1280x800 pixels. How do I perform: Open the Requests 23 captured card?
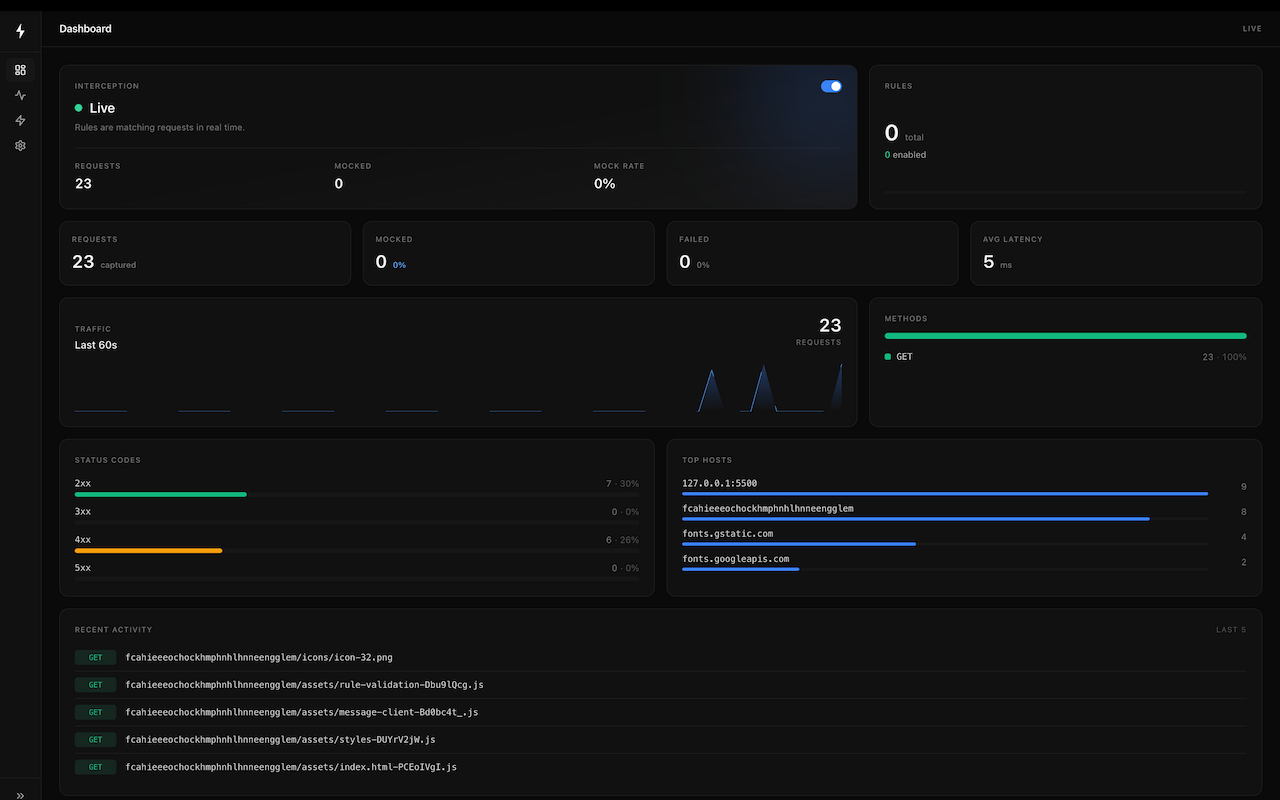click(x=205, y=253)
